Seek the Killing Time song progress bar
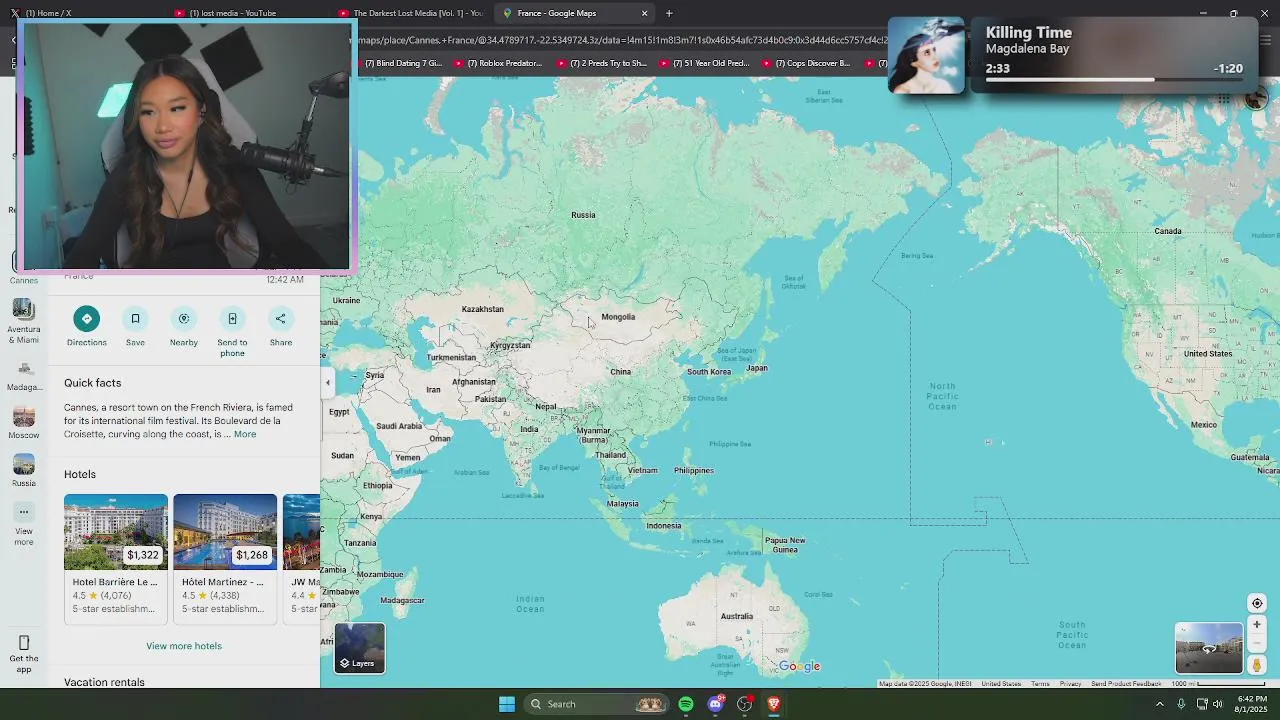The width and height of the screenshot is (1280, 720). (1114, 79)
